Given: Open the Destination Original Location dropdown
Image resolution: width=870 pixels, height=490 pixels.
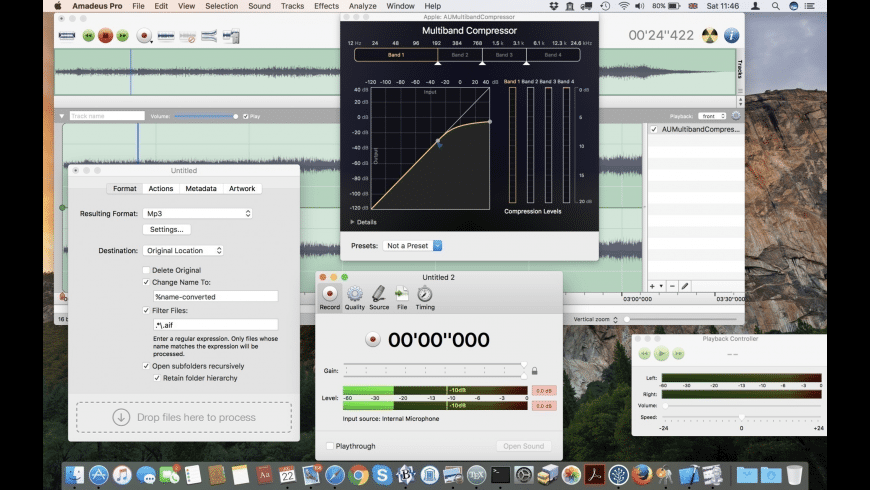Looking at the screenshot, I should tap(183, 251).
